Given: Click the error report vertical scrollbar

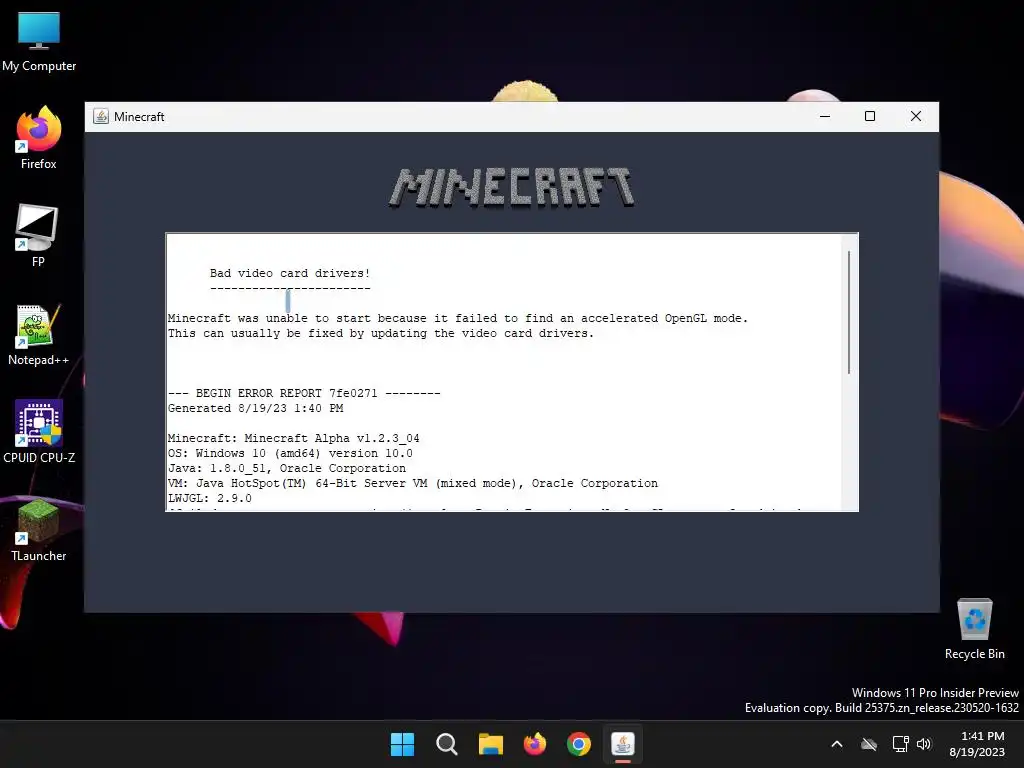Looking at the screenshot, I should click(x=849, y=312).
